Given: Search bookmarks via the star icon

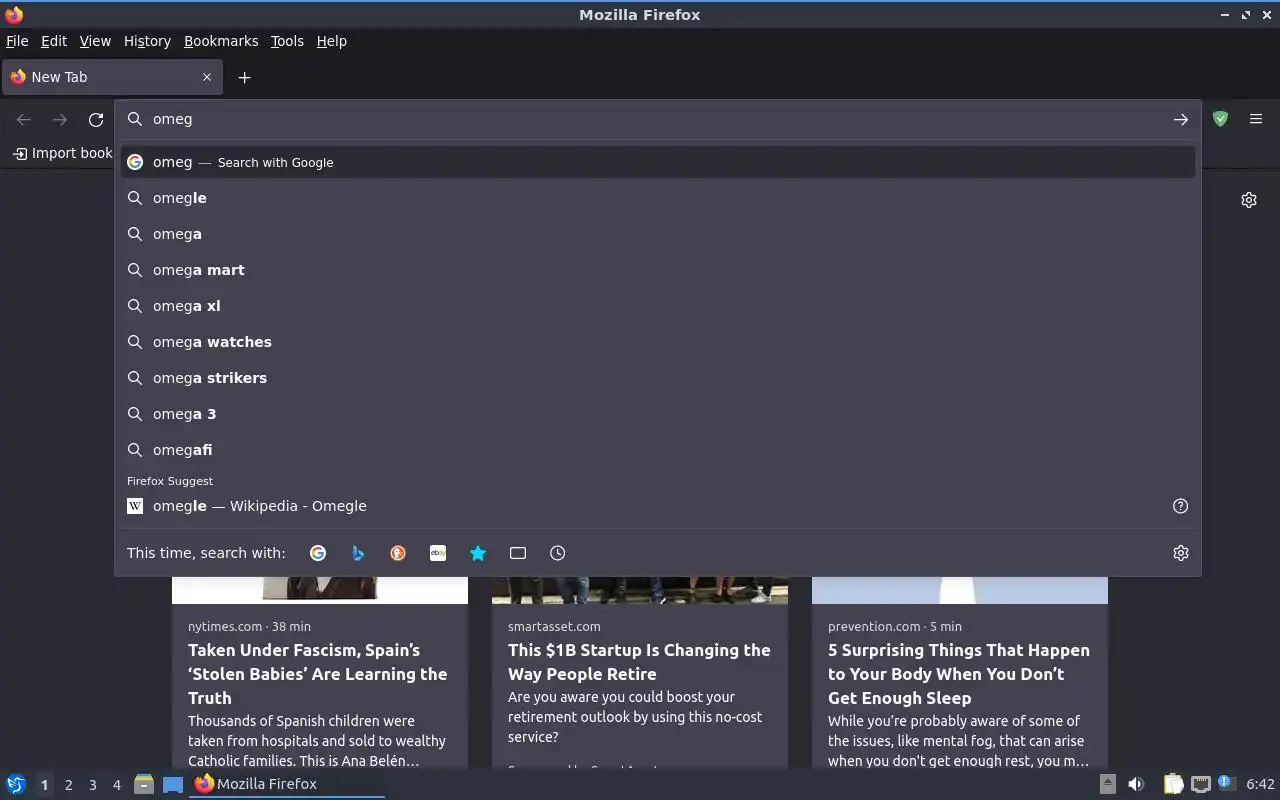Looking at the screenshot, I should coord(478,553).
